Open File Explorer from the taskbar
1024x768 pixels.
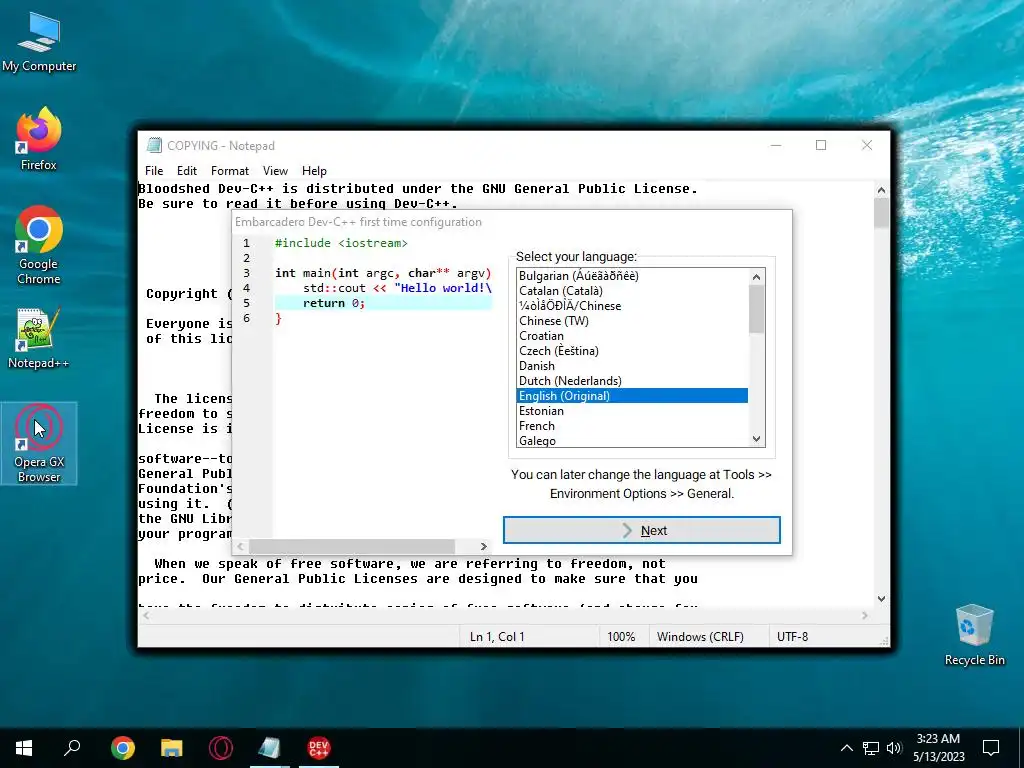[172, 748]
